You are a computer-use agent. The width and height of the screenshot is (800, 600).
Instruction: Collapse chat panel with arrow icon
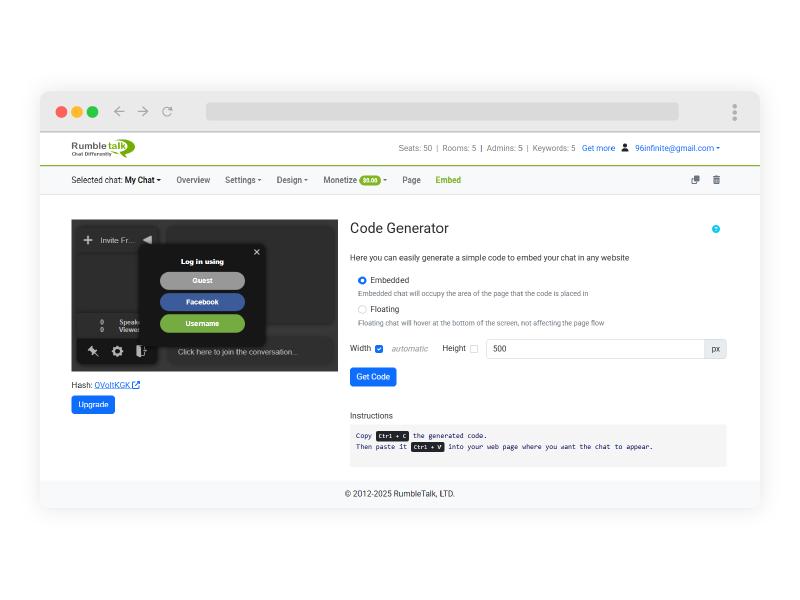coord(148,239)
